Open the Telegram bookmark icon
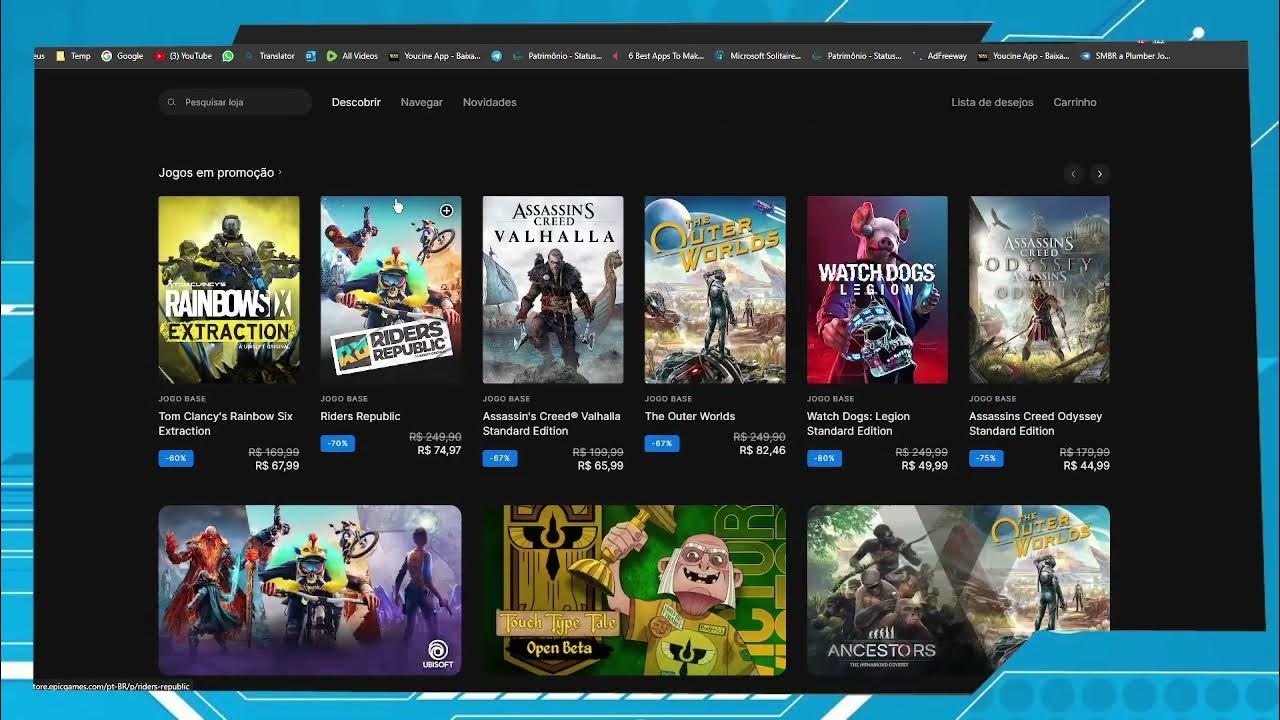The width and height of the screenshot is (1280, 720). tap(496, 56)
